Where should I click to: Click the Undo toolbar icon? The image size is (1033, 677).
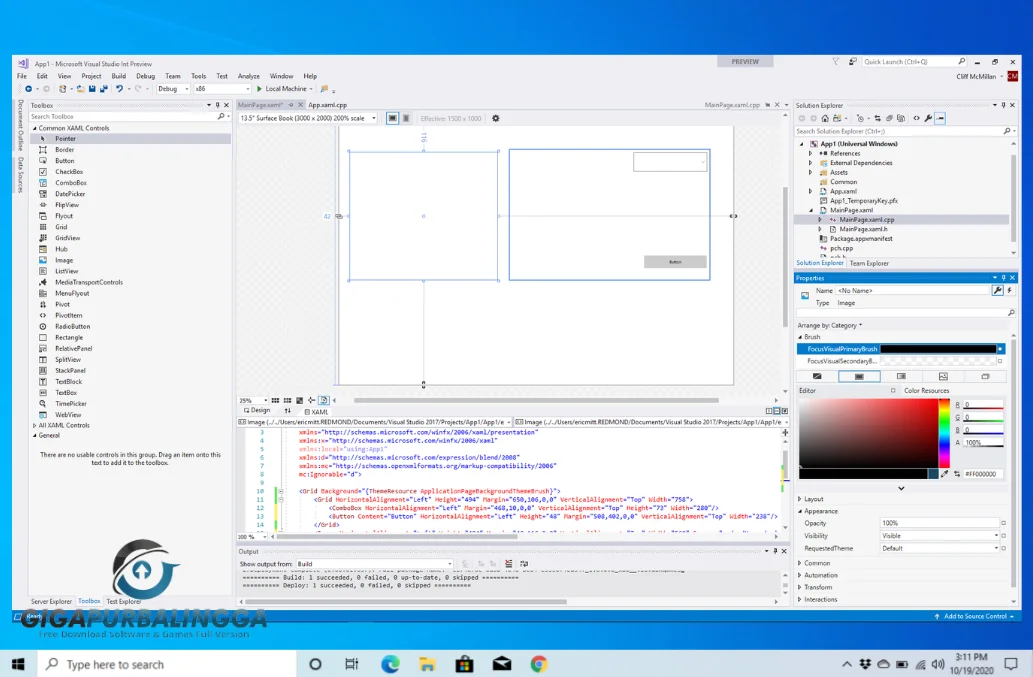click(x=119, y=89)
